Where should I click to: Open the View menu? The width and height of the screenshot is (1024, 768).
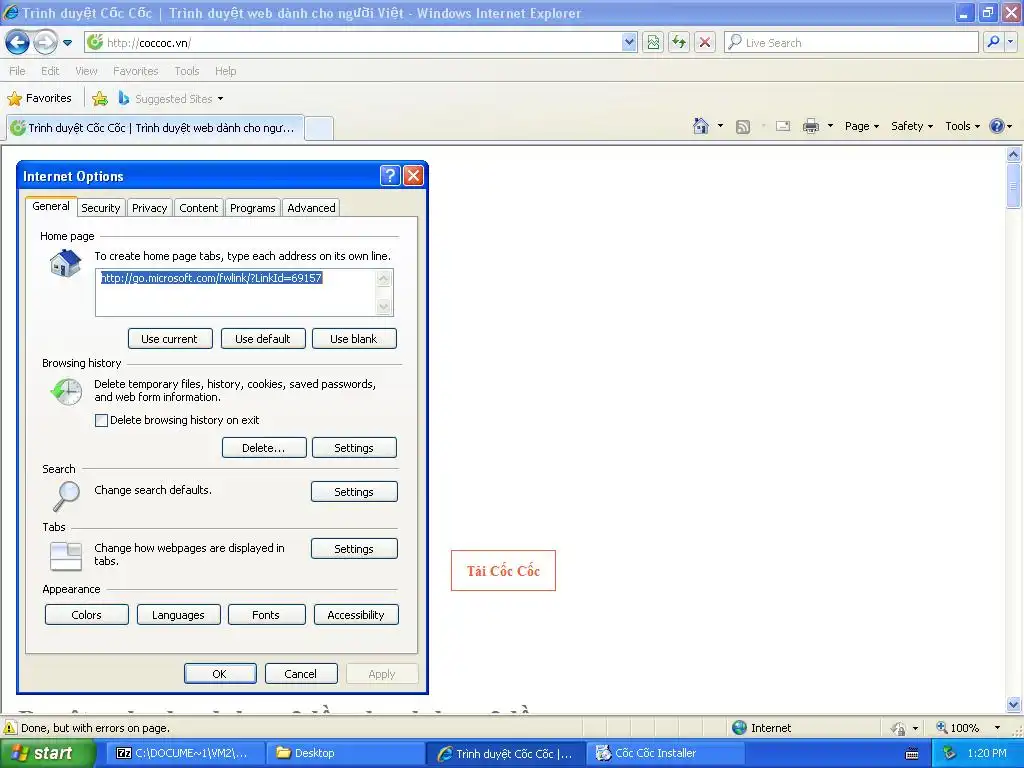[86, 71]
